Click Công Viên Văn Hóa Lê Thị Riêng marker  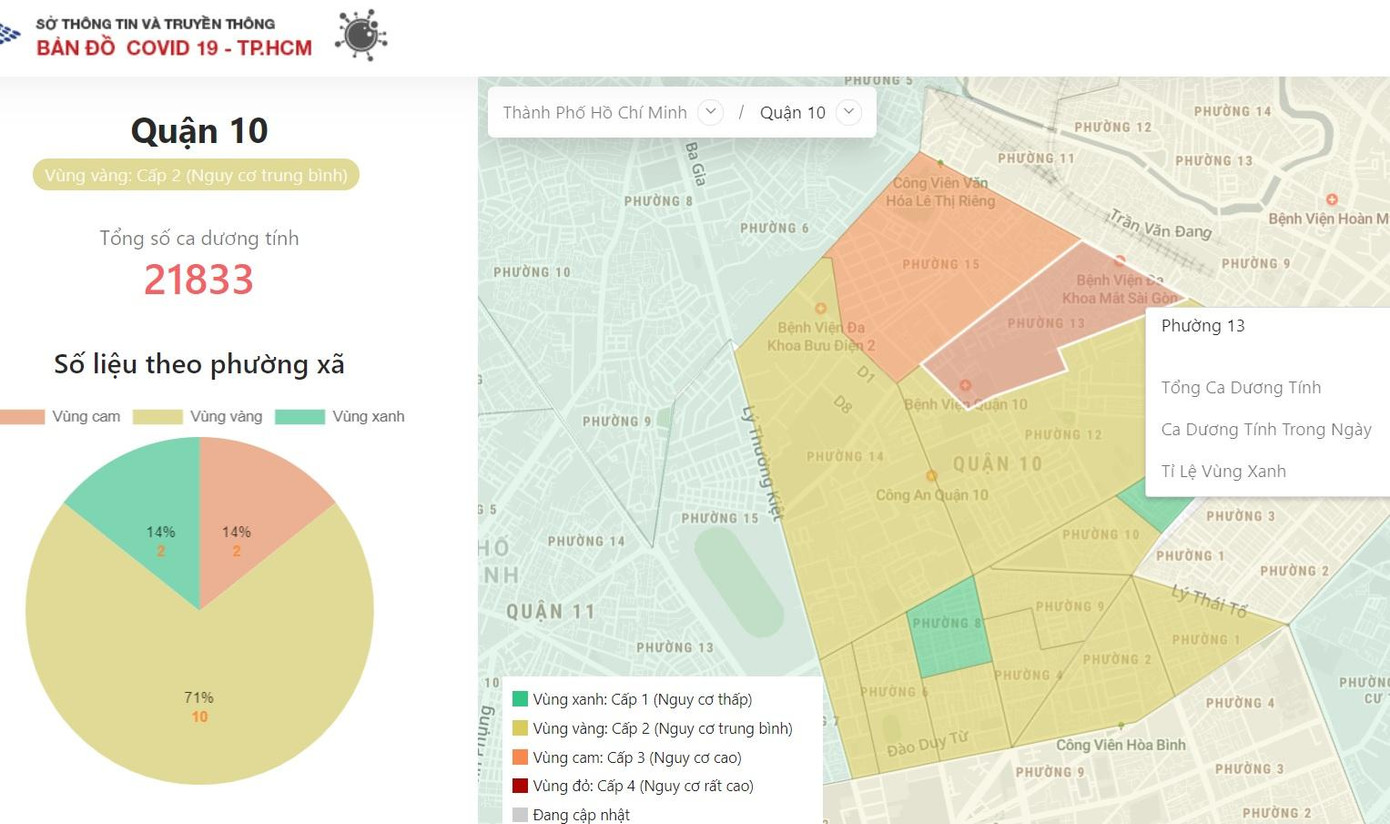[x=940, y=163]
